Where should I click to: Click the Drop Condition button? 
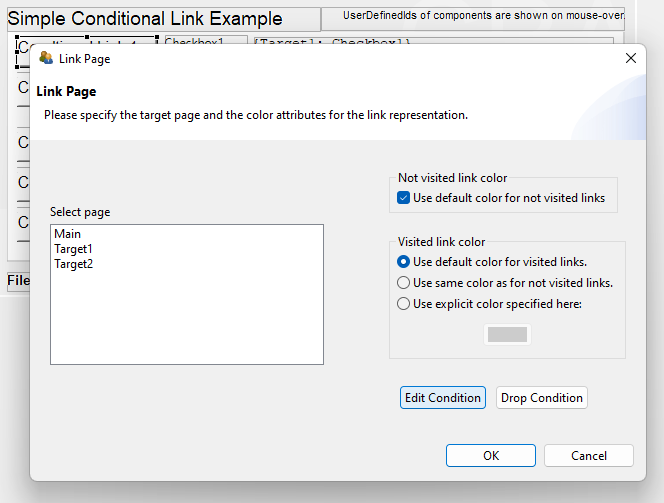click(x=541, y=398)
